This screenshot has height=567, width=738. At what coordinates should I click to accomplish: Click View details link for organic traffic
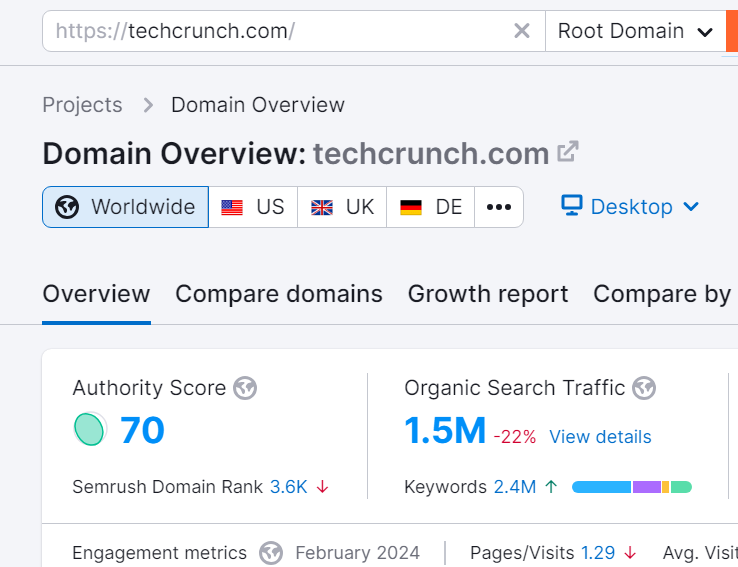click(x=600, y=437)
